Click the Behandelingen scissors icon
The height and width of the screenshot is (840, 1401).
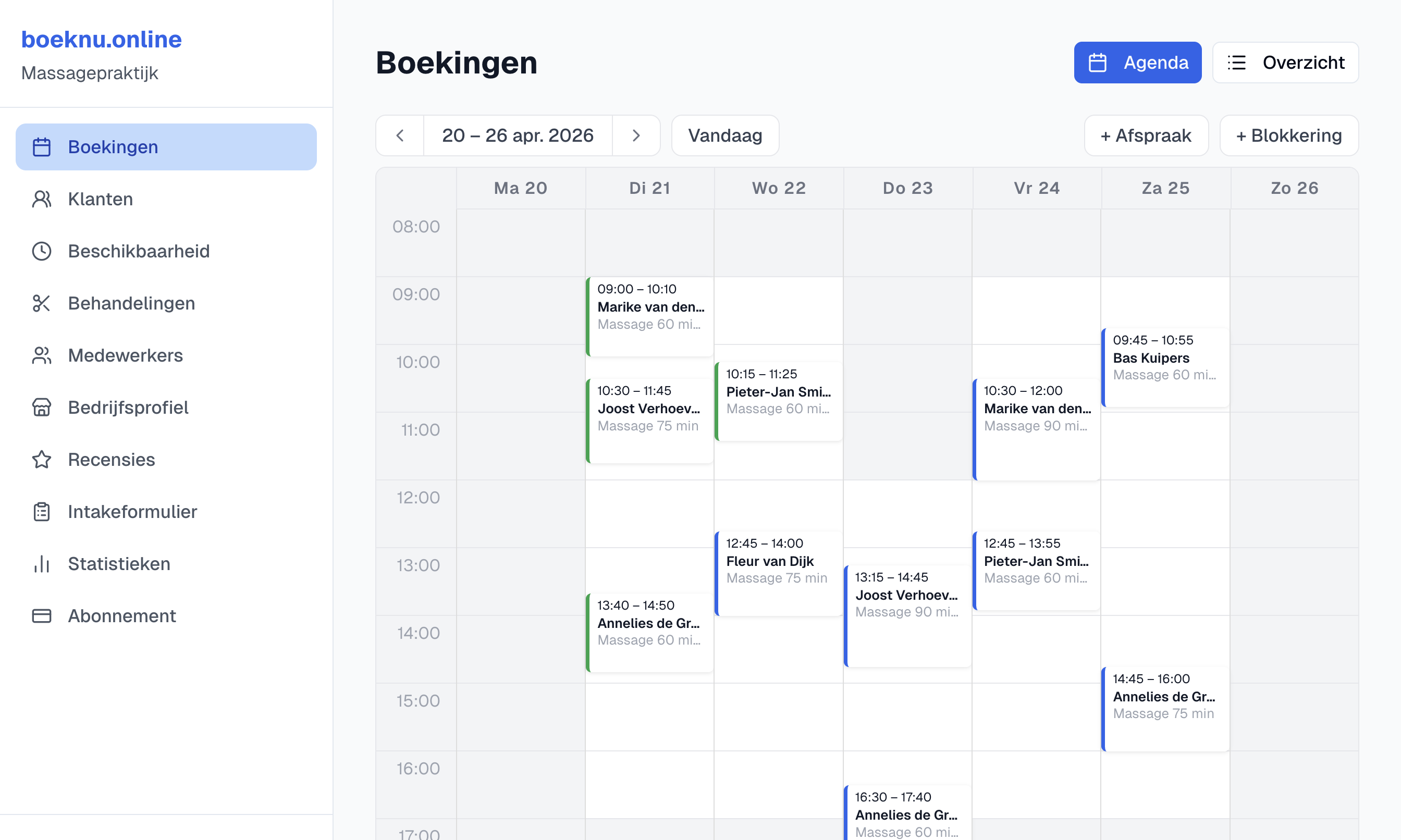point(41,303)
